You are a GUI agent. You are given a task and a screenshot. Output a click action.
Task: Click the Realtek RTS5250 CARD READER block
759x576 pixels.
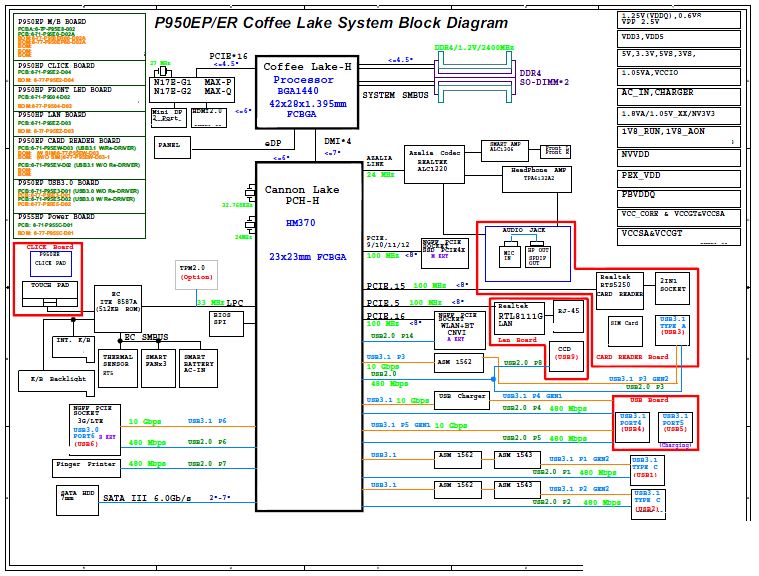coord(620,290)
